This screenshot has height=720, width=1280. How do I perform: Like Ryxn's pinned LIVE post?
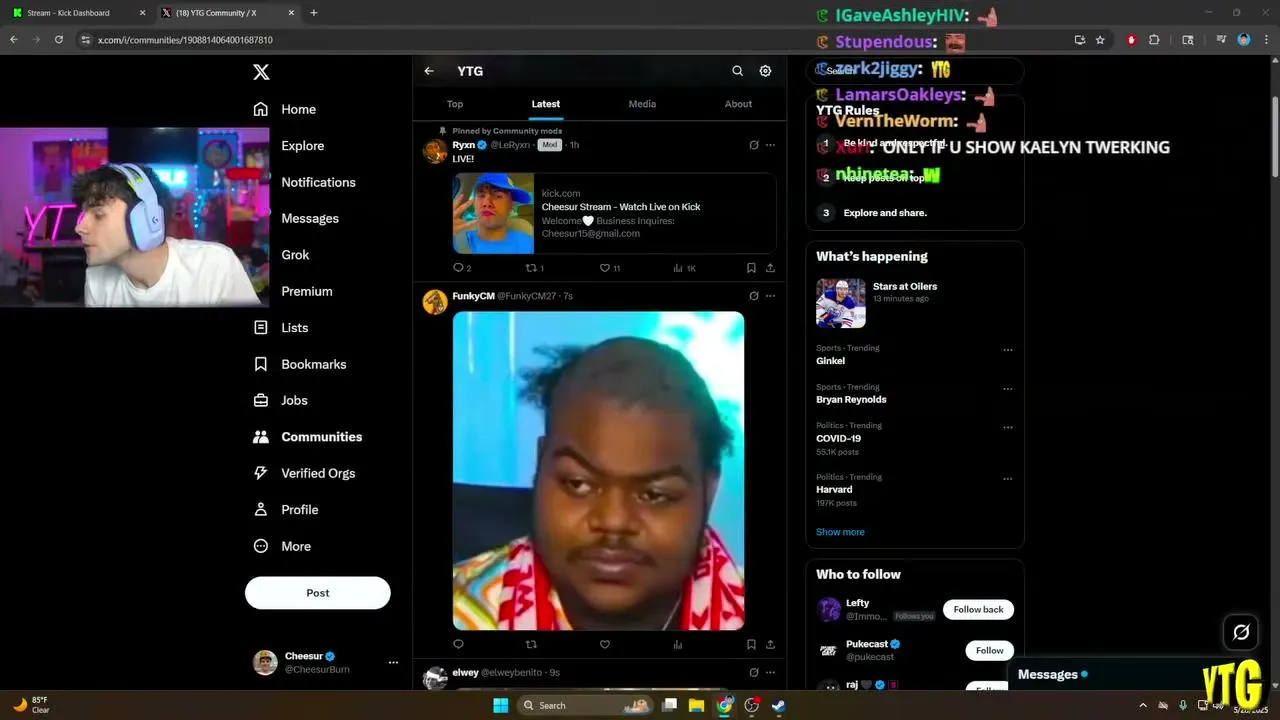coord(605,268)
